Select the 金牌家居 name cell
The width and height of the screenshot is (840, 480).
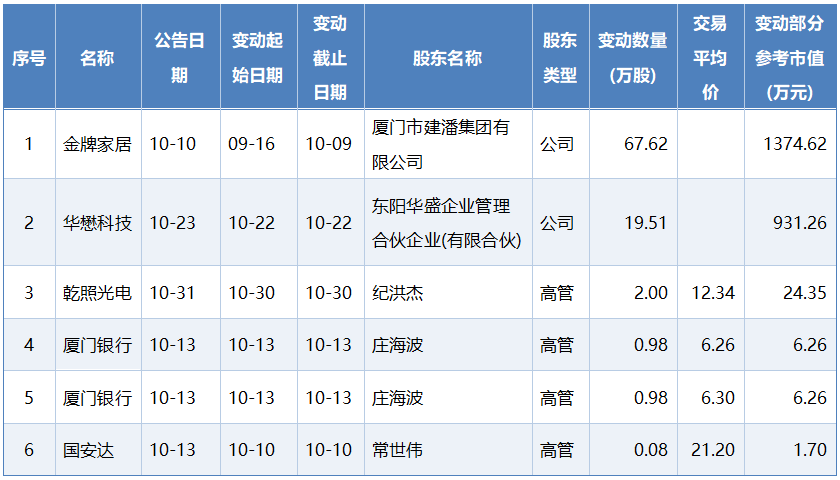click(x=97, y=144)
